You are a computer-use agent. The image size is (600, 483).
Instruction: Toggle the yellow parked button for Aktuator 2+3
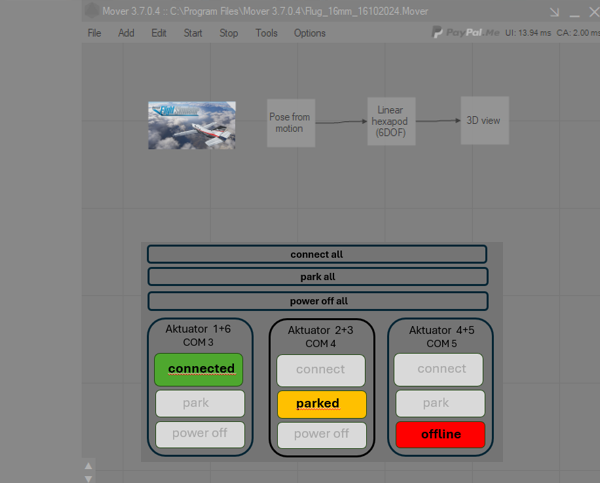pos(321,404)
